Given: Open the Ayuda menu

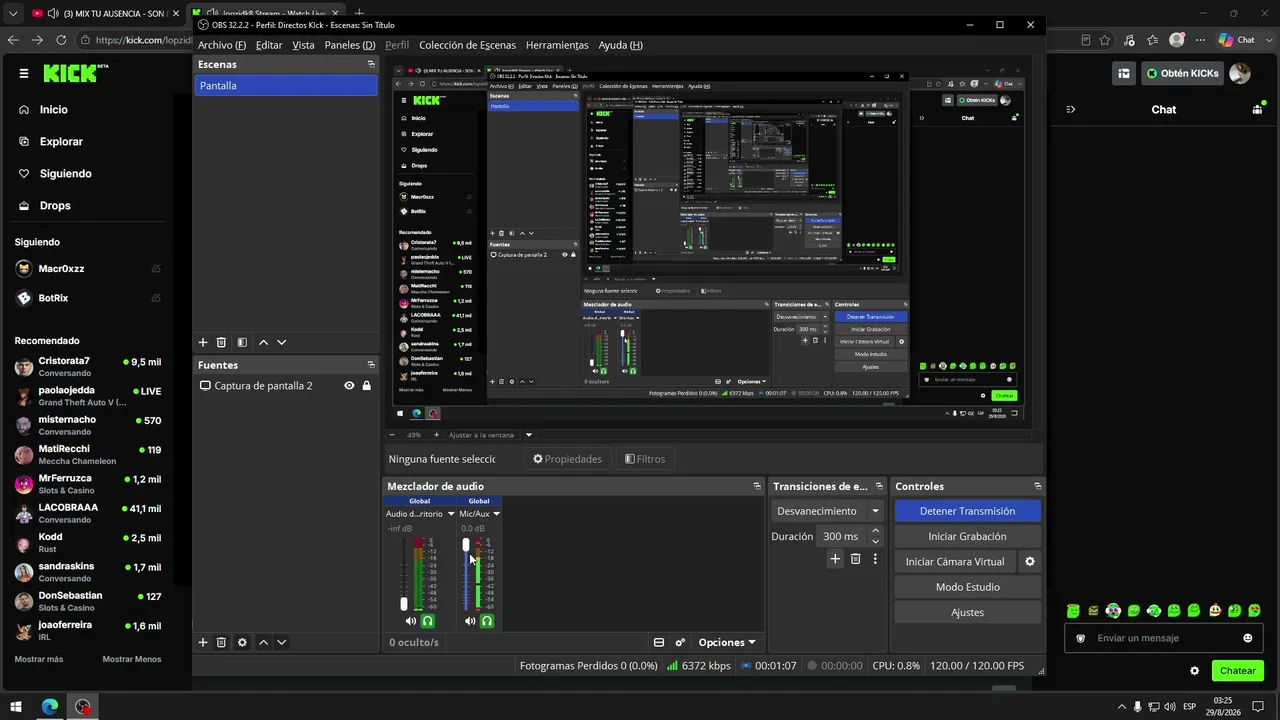Looking at the screenshot, I should click(620, 45).
